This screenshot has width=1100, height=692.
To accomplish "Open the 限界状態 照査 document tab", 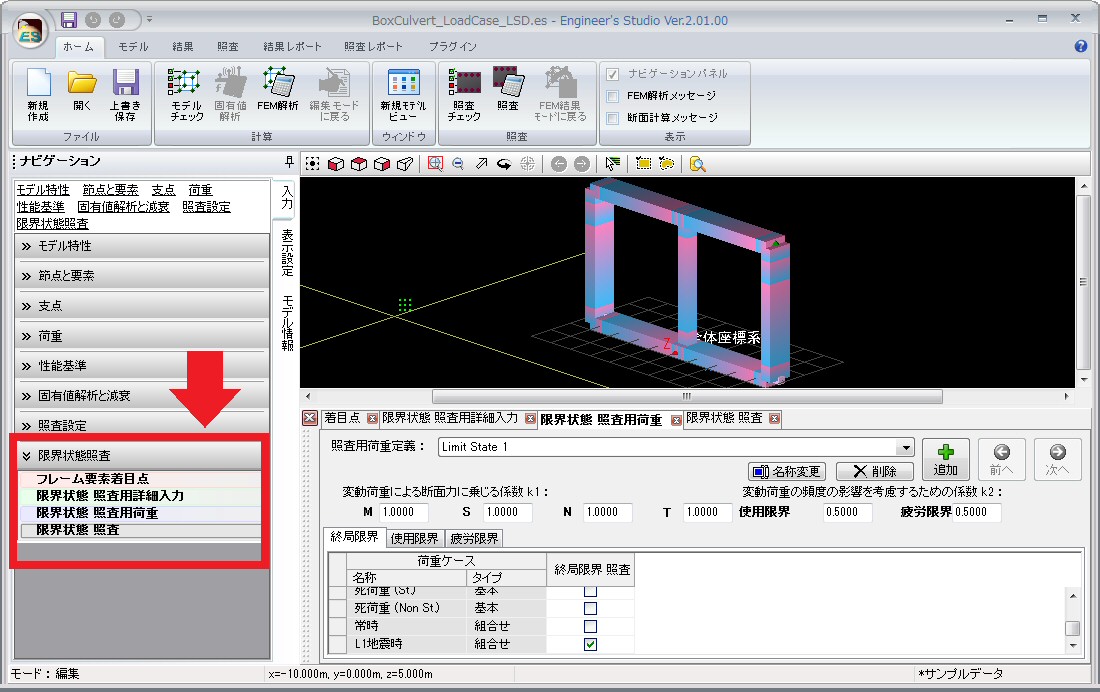I will pos(724,418).
